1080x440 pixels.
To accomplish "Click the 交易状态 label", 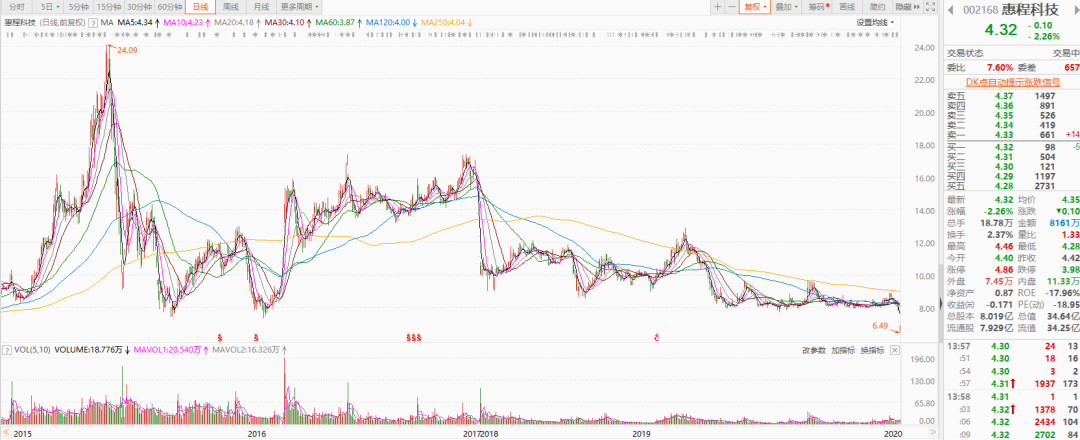I will pos(964,53).
